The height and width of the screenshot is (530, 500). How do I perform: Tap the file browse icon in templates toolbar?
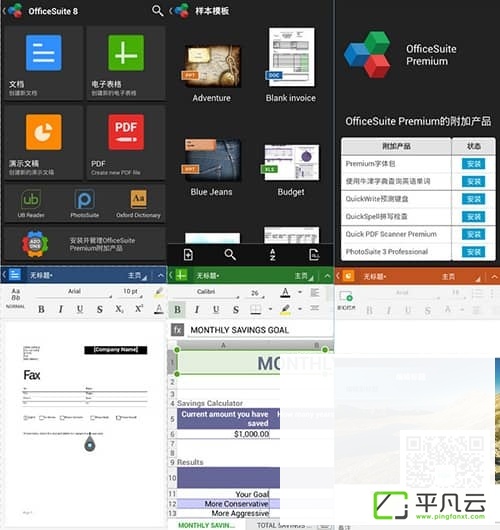(x=314, y=255)
